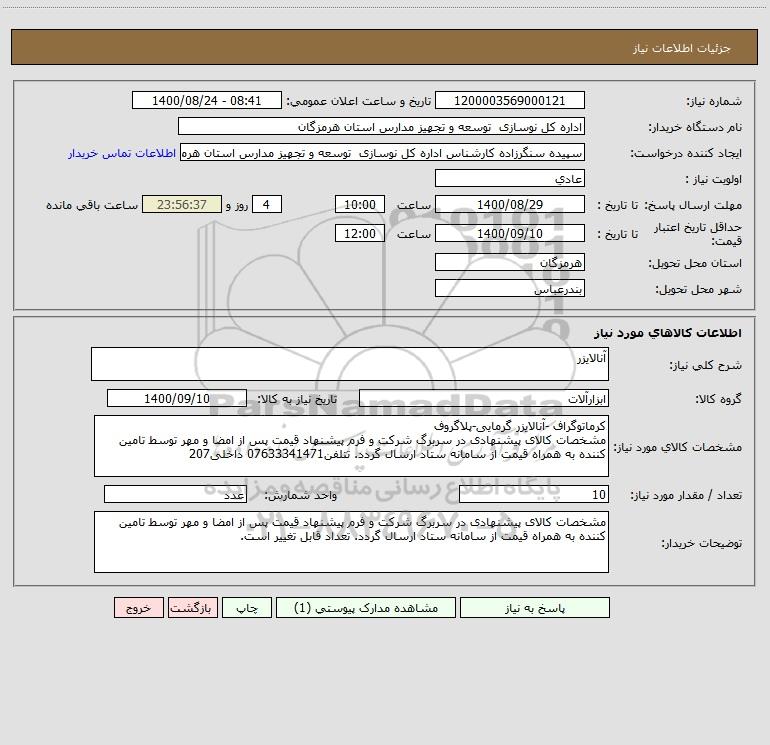The image size is (770, 745).
Task: Click the priority field showing عادي
Action: tap(510, 178)
